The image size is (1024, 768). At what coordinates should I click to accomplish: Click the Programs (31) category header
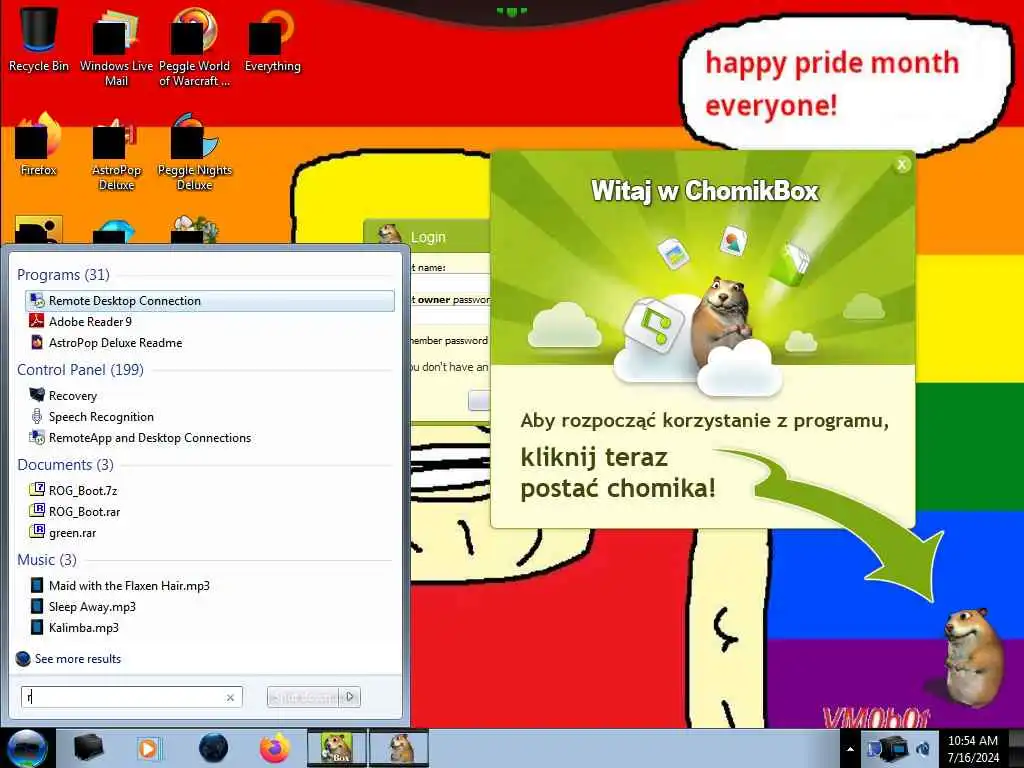(63, 274)
